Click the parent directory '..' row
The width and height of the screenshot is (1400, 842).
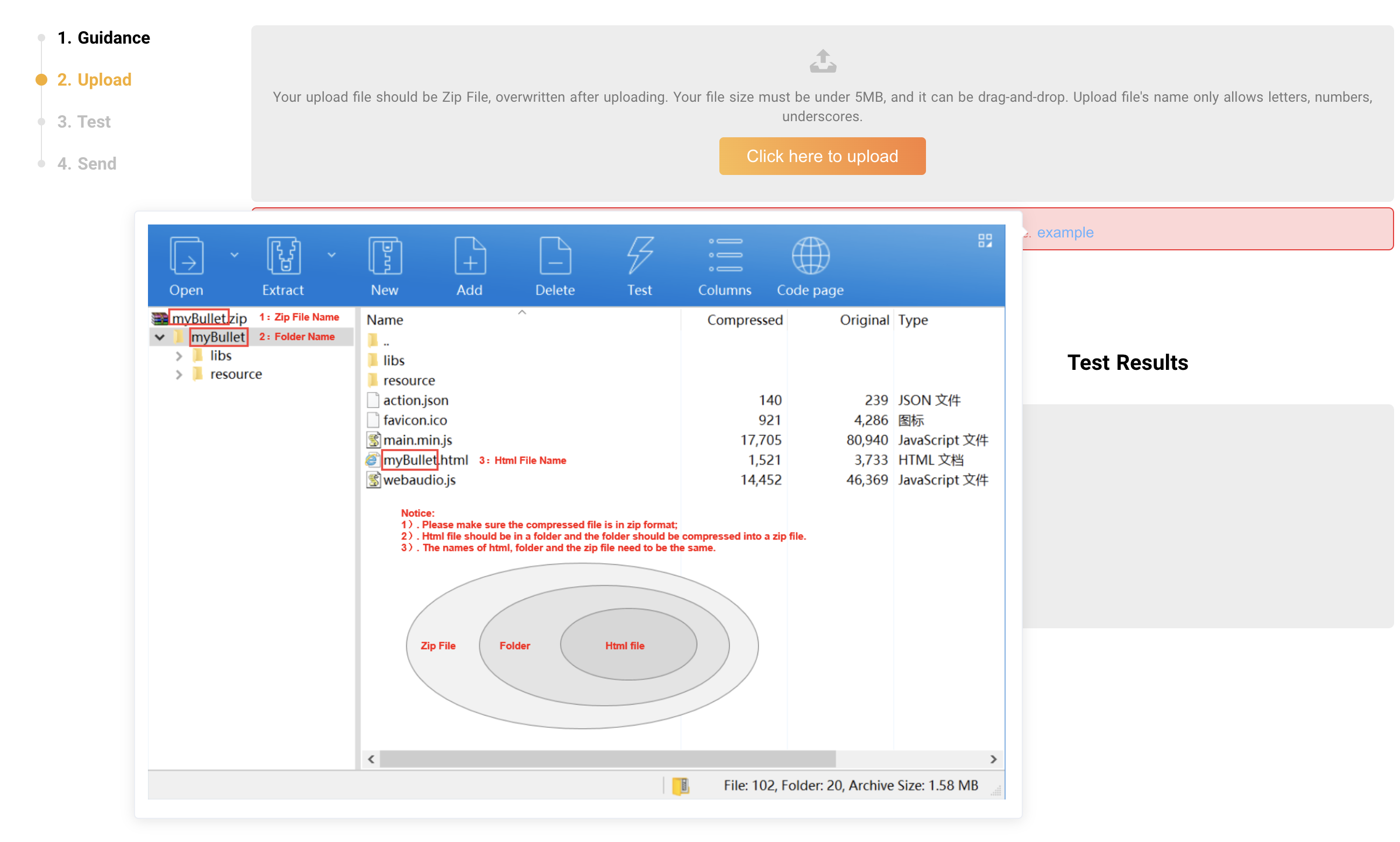point(386,341)
